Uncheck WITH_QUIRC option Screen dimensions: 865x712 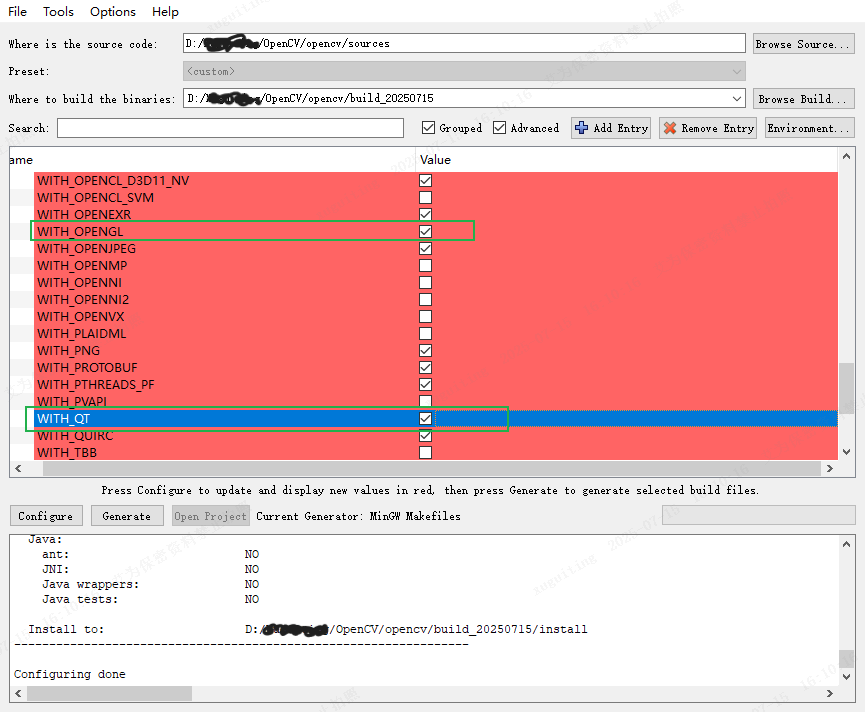coord(425,436)
